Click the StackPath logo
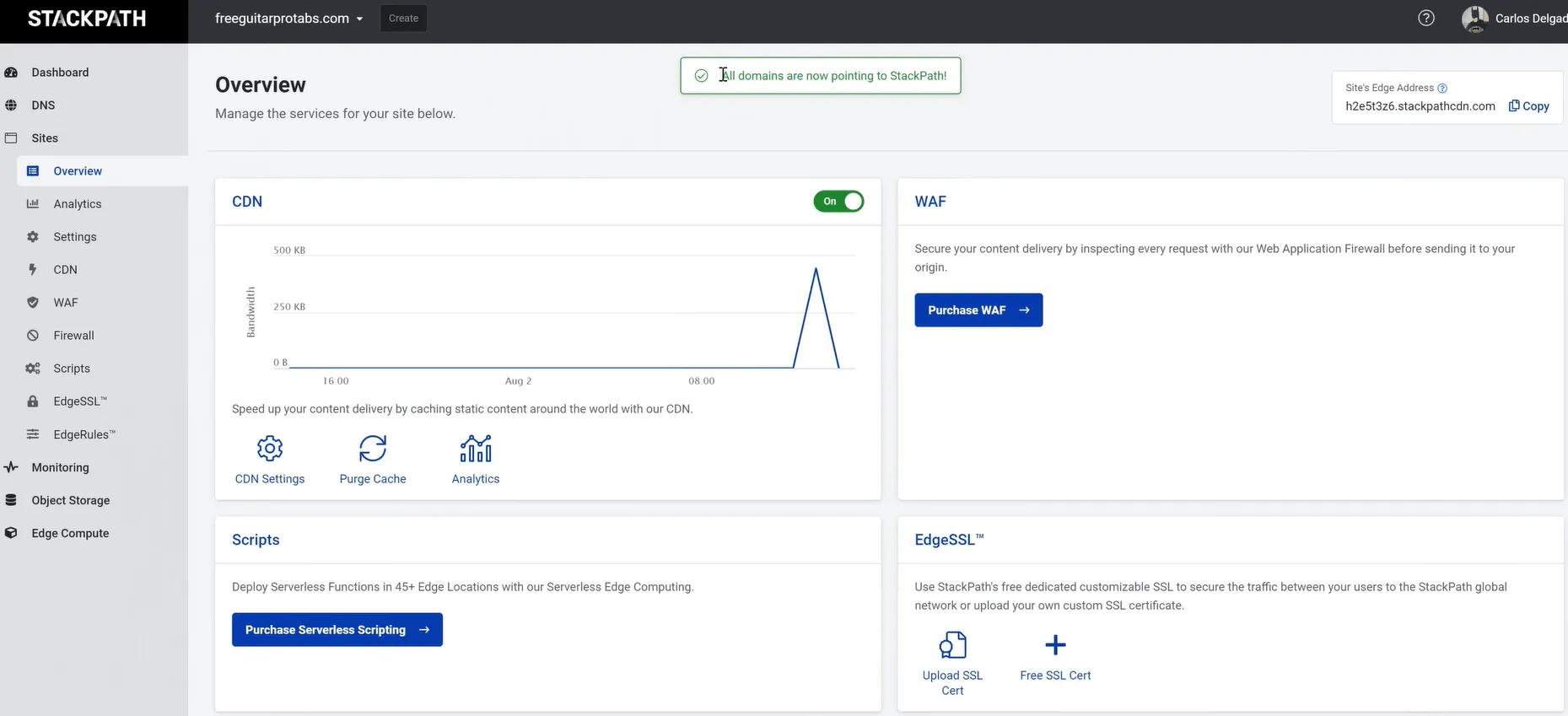The image size is (1568, 716). click(x=87, y=19)
